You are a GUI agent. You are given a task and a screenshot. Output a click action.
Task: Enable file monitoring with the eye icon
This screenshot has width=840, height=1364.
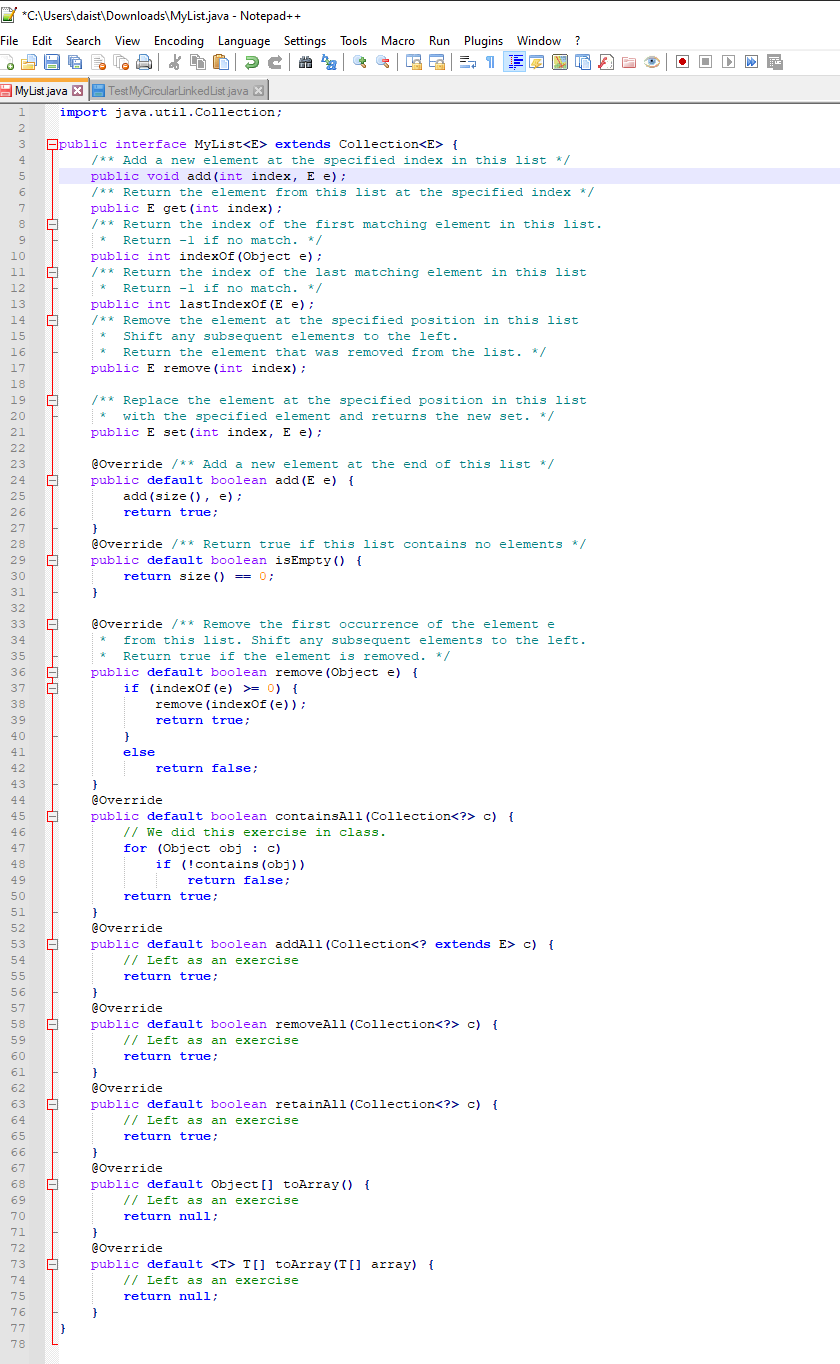[x=650, y=62]
